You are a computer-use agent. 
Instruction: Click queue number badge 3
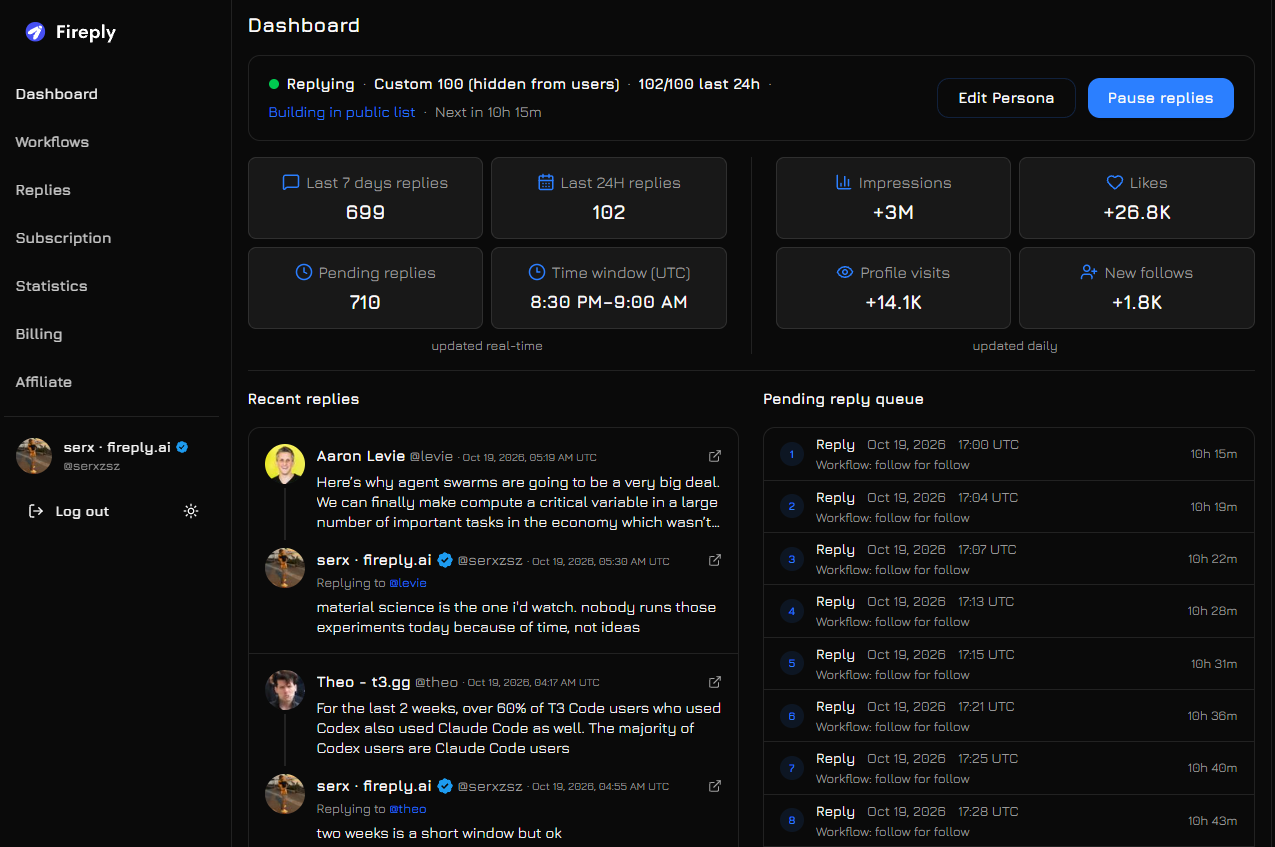tap(792, 558)
